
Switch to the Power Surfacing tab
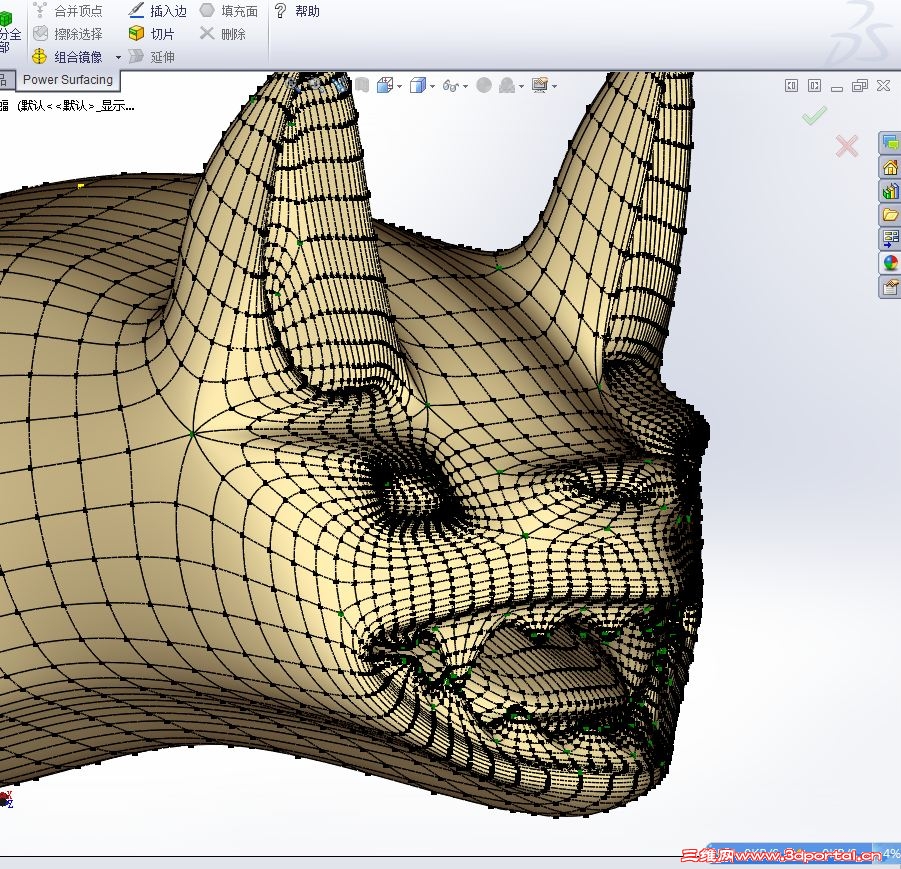pos(67,80)
